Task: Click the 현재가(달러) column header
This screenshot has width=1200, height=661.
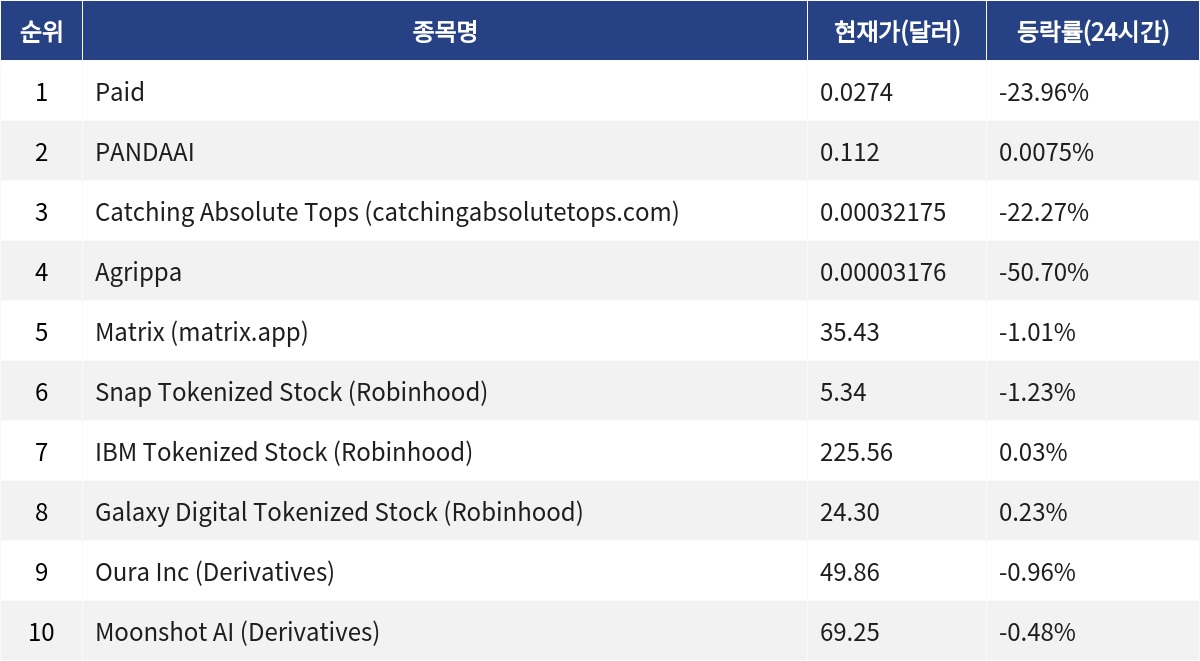Action: (897, 31)
